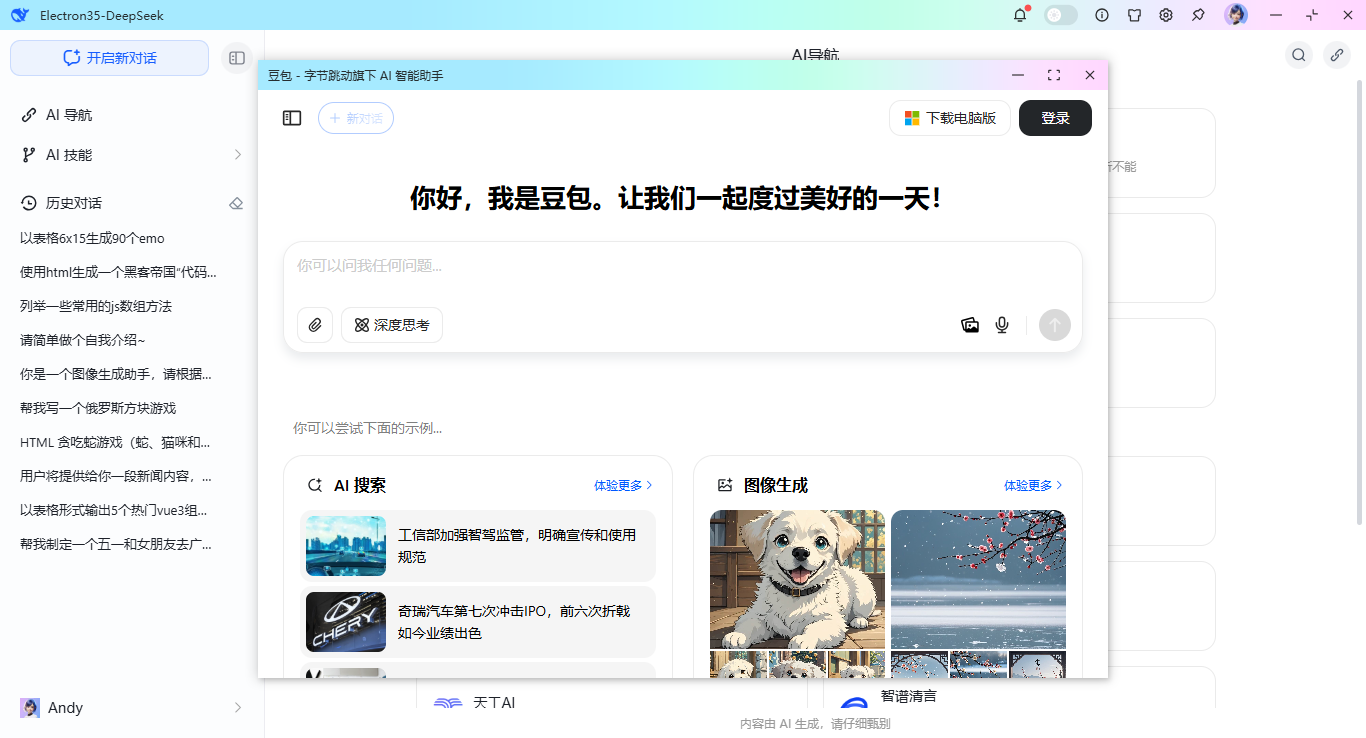The image size is (1366, 738).
Task: Click the image upload icon in input box
Action: 970,325
